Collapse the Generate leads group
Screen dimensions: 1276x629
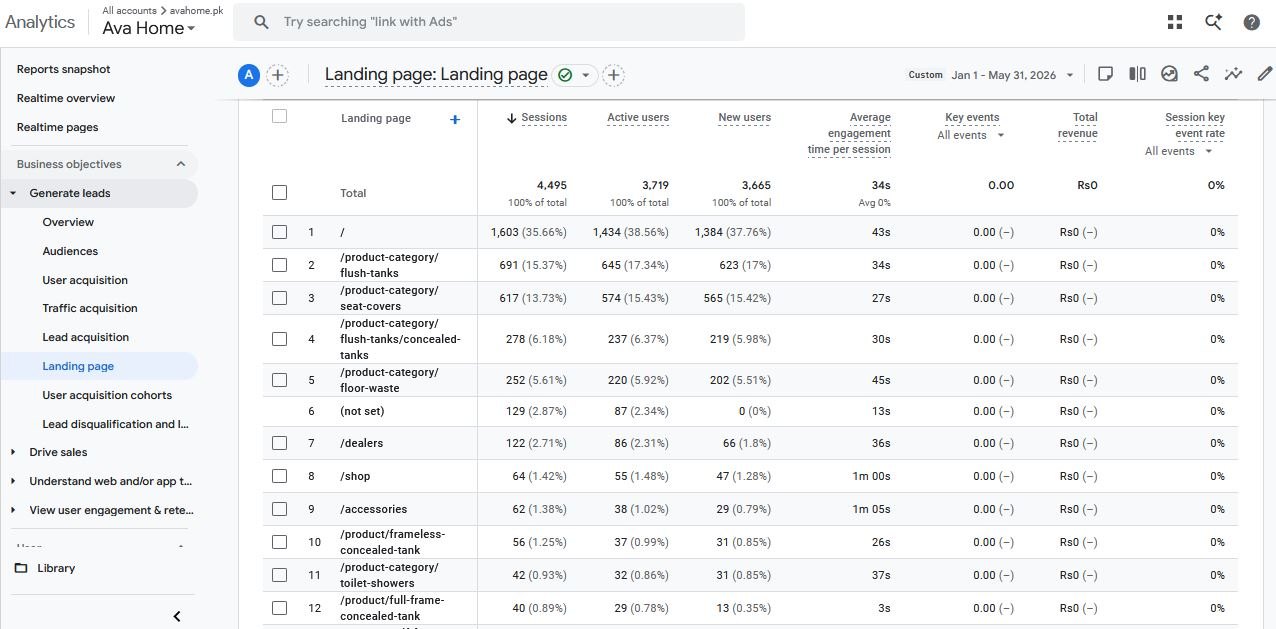coord(13,193)
